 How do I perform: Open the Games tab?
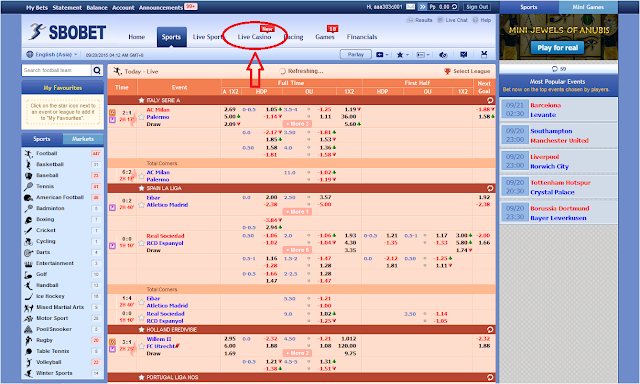point(325,37)
